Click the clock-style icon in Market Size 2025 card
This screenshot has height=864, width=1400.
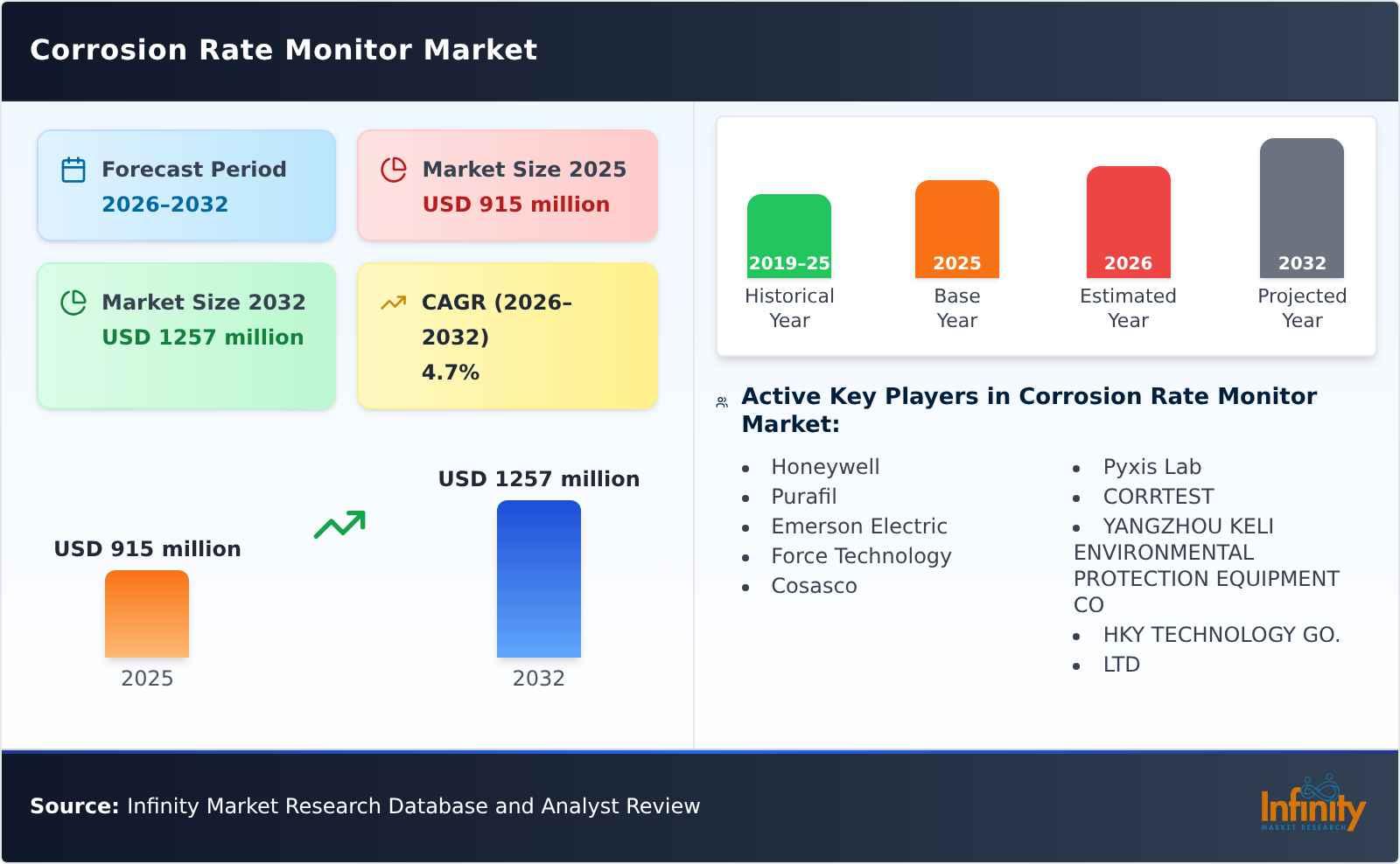tap(394, 169)
